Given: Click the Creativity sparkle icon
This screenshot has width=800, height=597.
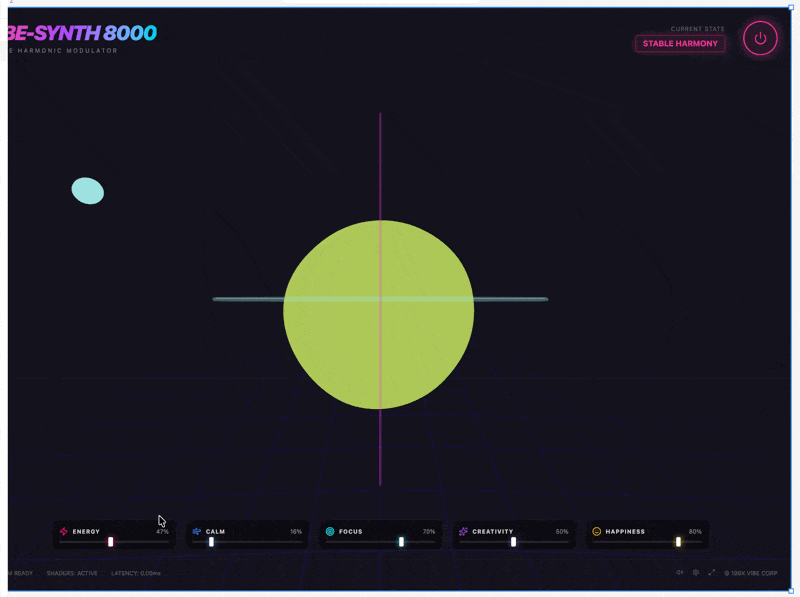Looking at the screenshot, I should [x=463, y=532].
